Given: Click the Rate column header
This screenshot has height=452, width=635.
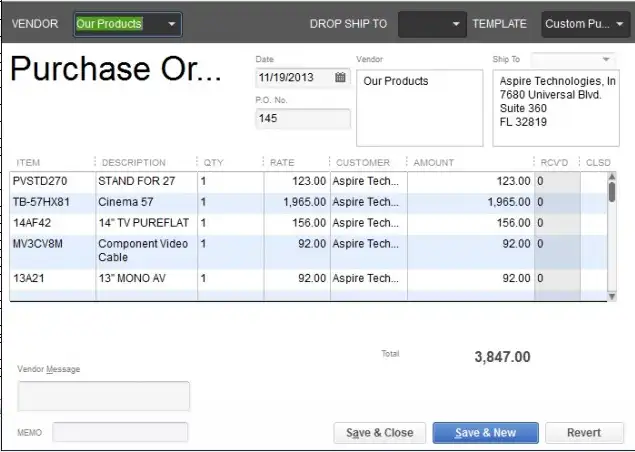Looking at the screenshot, I should [x=282, y=162].
